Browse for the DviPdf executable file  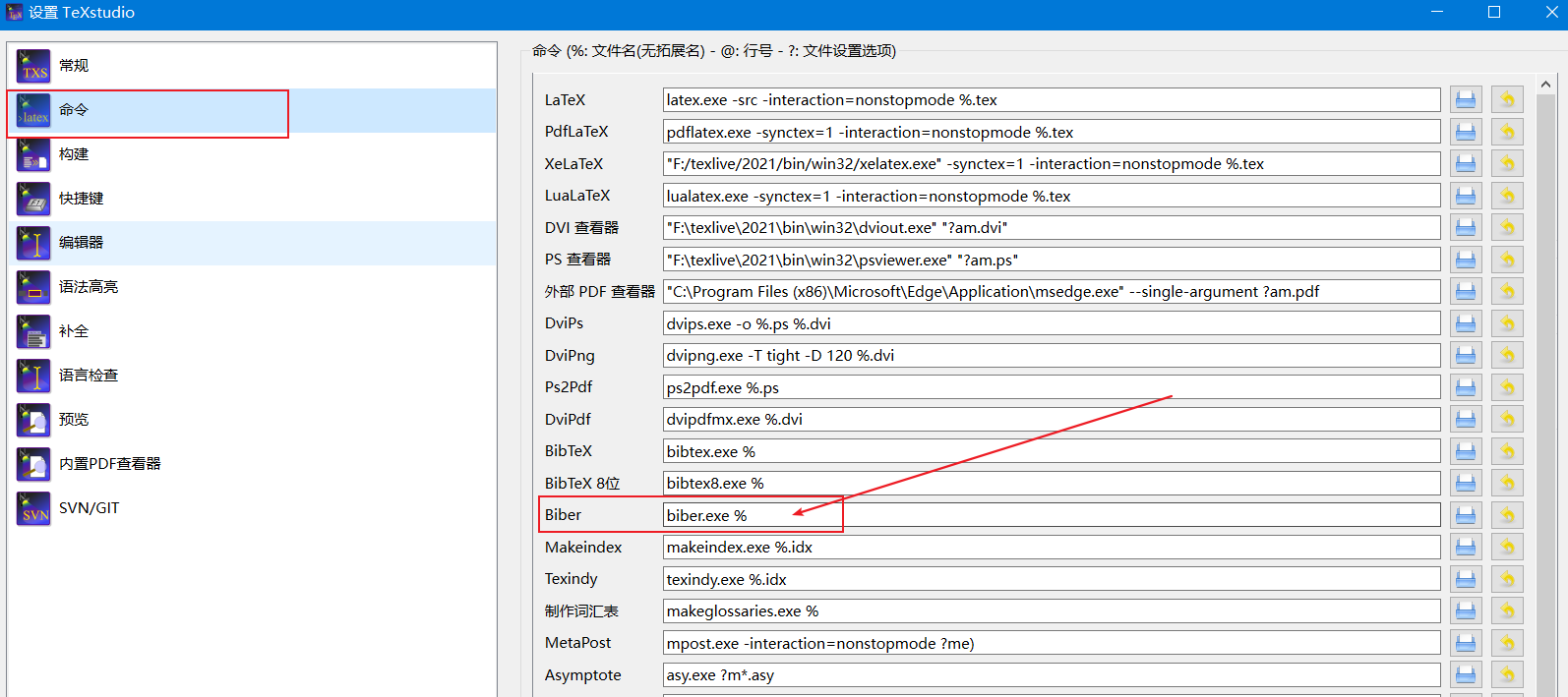pos(1466,419)
